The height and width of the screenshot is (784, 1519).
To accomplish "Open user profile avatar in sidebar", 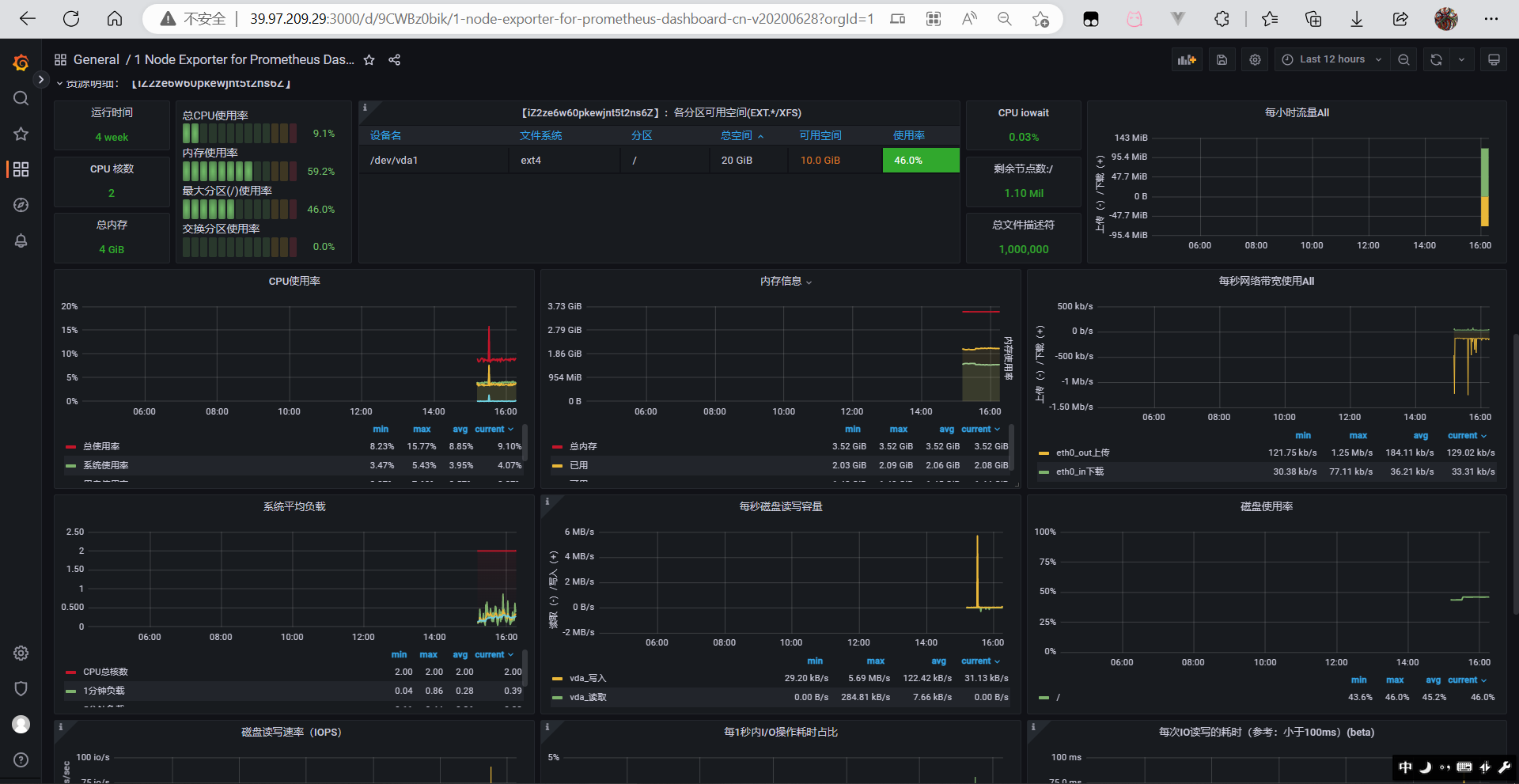I will (21, 724).
